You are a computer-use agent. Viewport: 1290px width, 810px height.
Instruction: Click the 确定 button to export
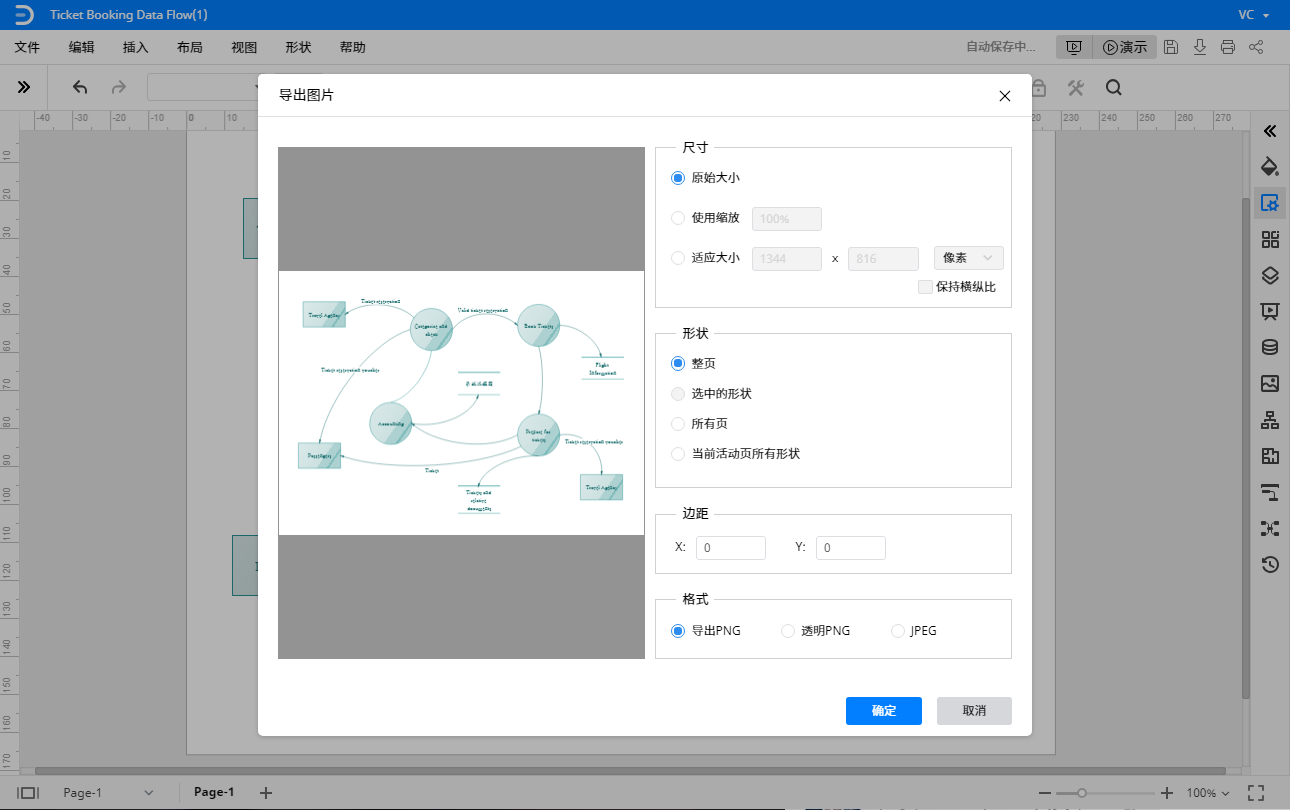[x=883, y=711]
